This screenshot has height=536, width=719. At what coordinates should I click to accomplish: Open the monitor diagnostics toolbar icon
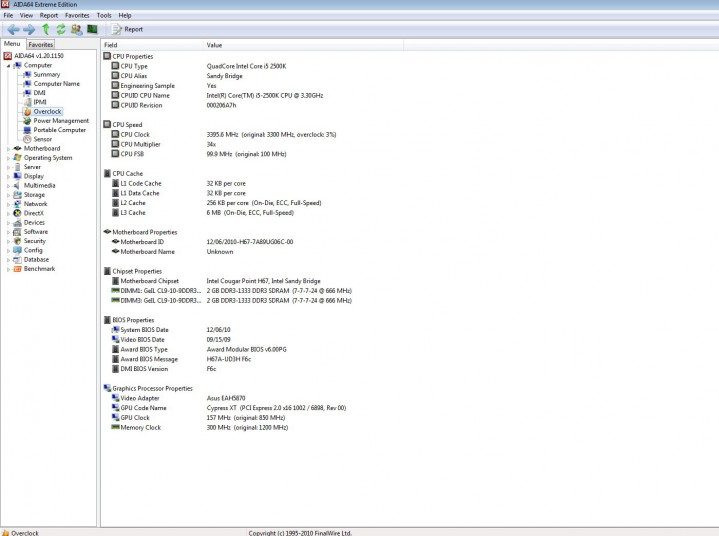pos(92,29)
